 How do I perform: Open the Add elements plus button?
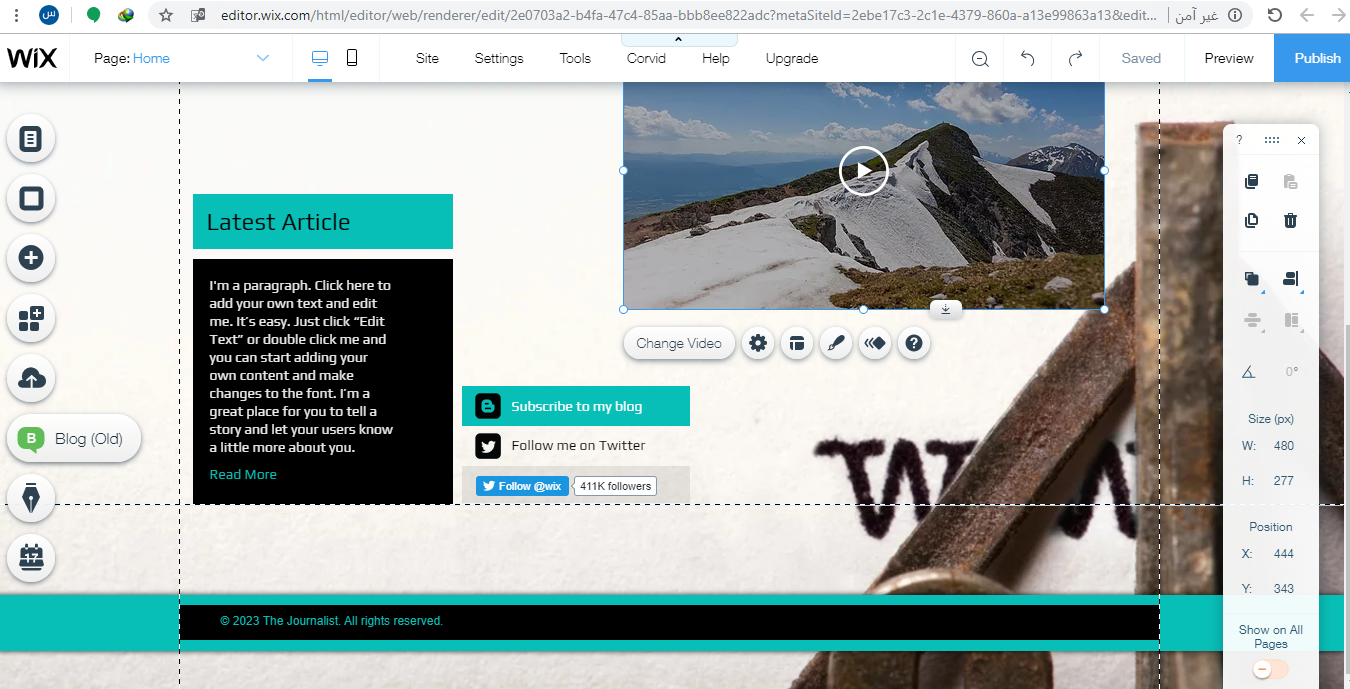point(31,258)
